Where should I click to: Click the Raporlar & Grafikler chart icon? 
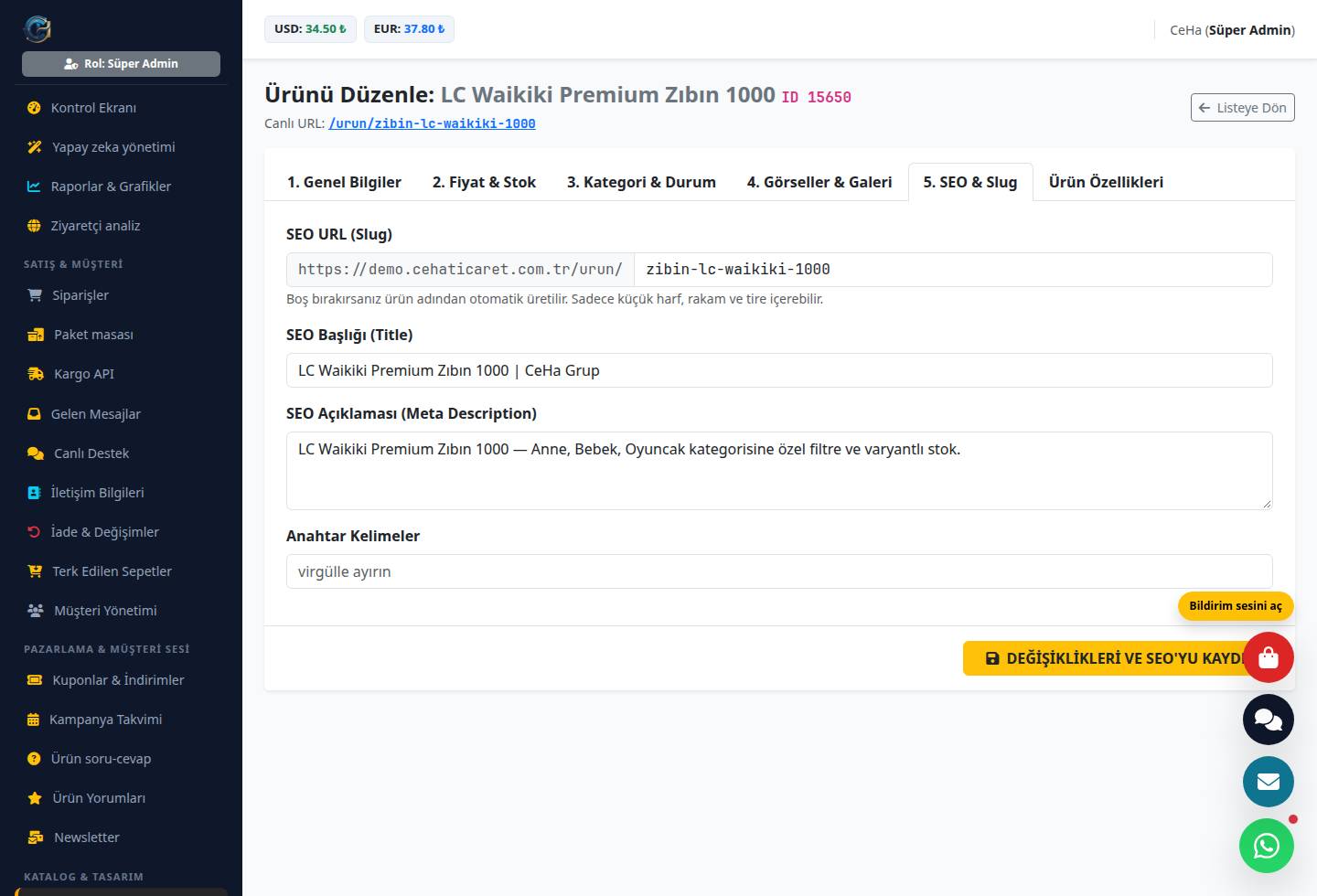(34, 187)
